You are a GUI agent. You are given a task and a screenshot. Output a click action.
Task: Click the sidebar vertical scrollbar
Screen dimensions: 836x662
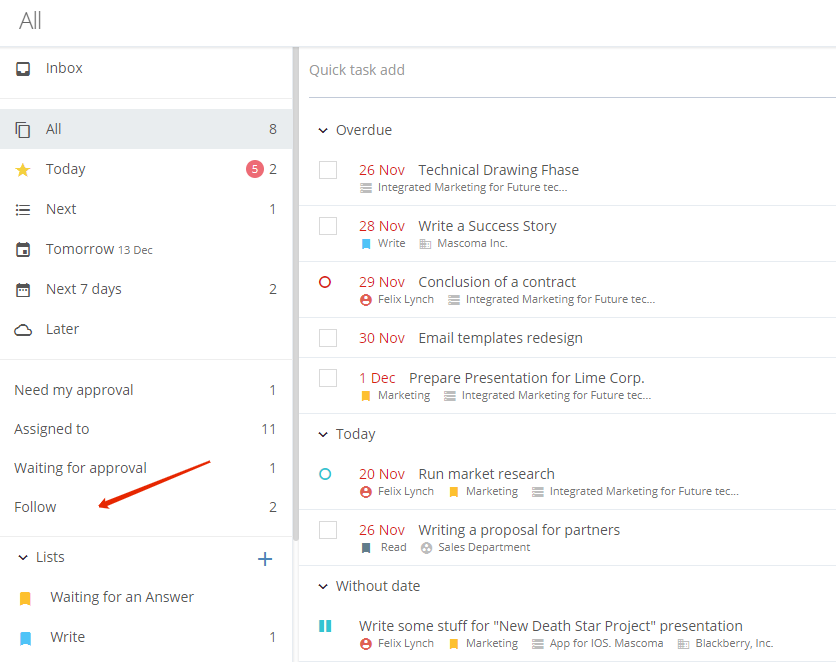295,294
